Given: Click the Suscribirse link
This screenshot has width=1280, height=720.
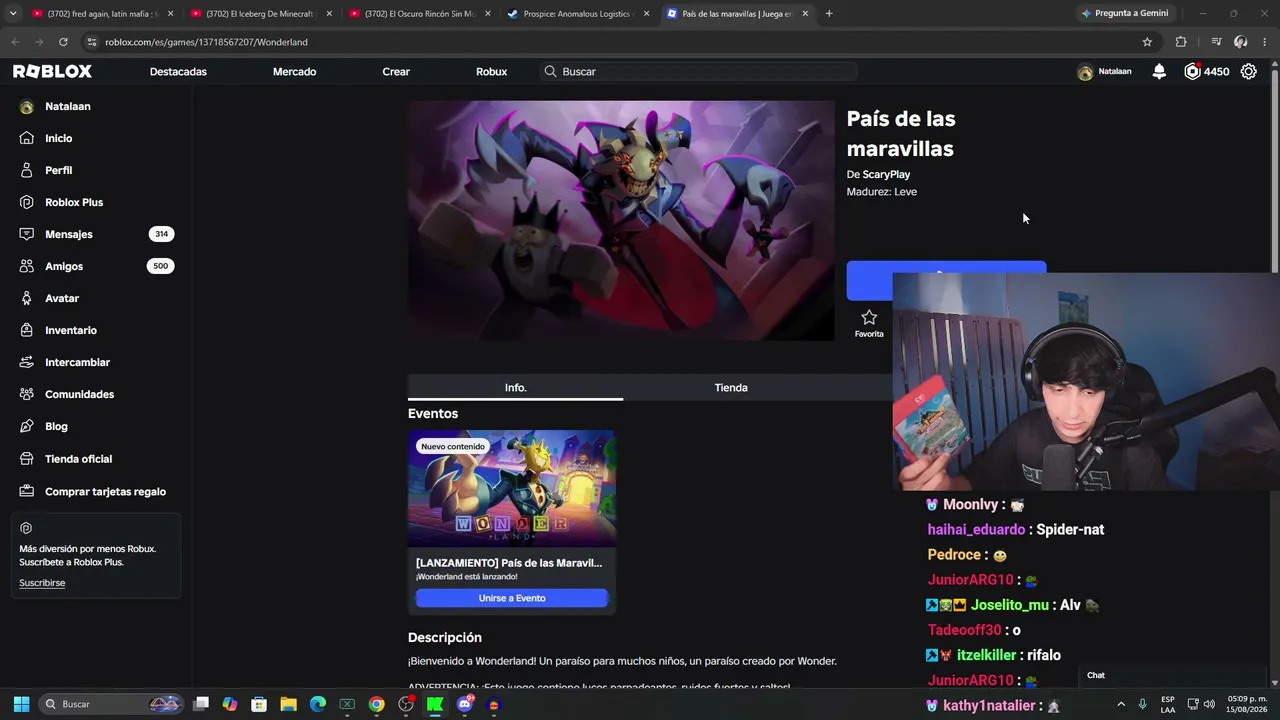Looking at the screenshot, I should tap(42, 583).
